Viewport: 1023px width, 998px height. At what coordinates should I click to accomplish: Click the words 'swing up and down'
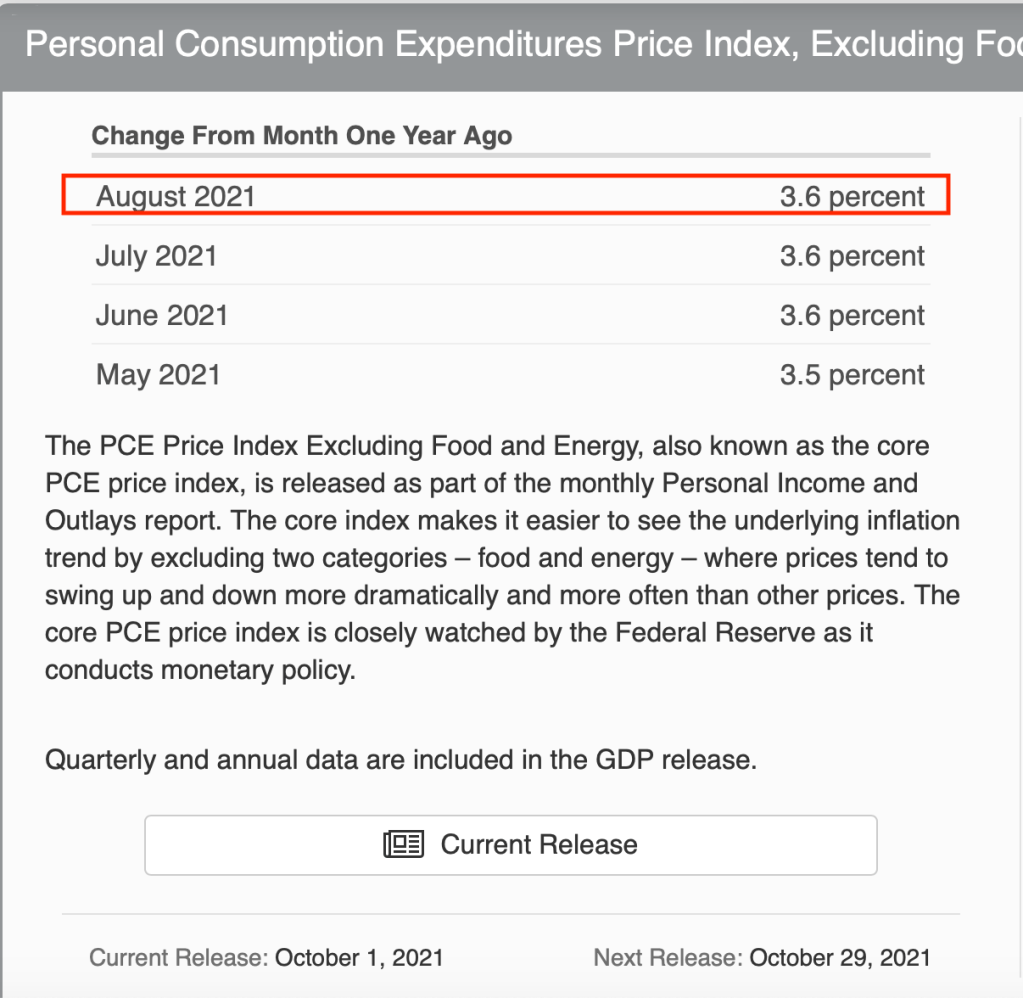tap(162, 596)
